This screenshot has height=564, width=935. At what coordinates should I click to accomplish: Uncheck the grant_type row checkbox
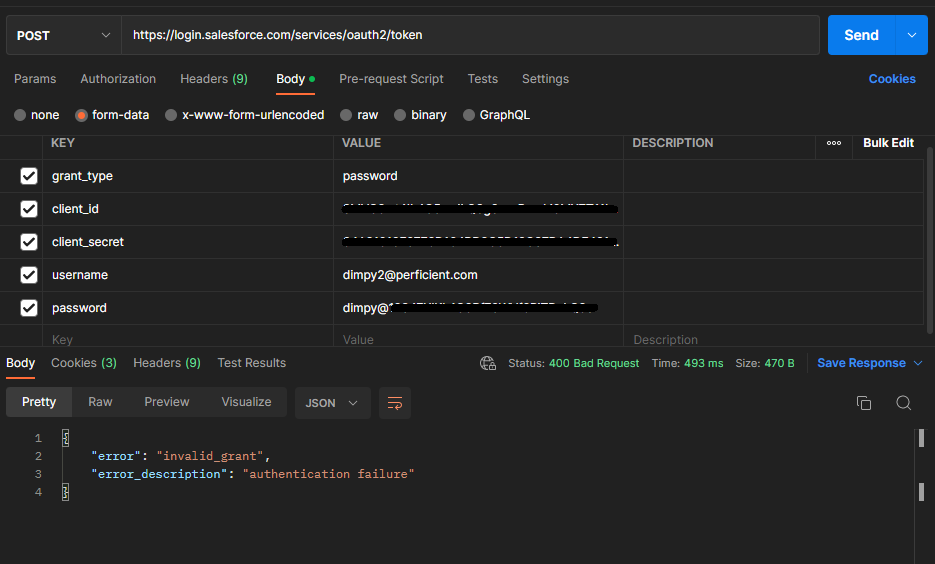[x=29, y=176]
